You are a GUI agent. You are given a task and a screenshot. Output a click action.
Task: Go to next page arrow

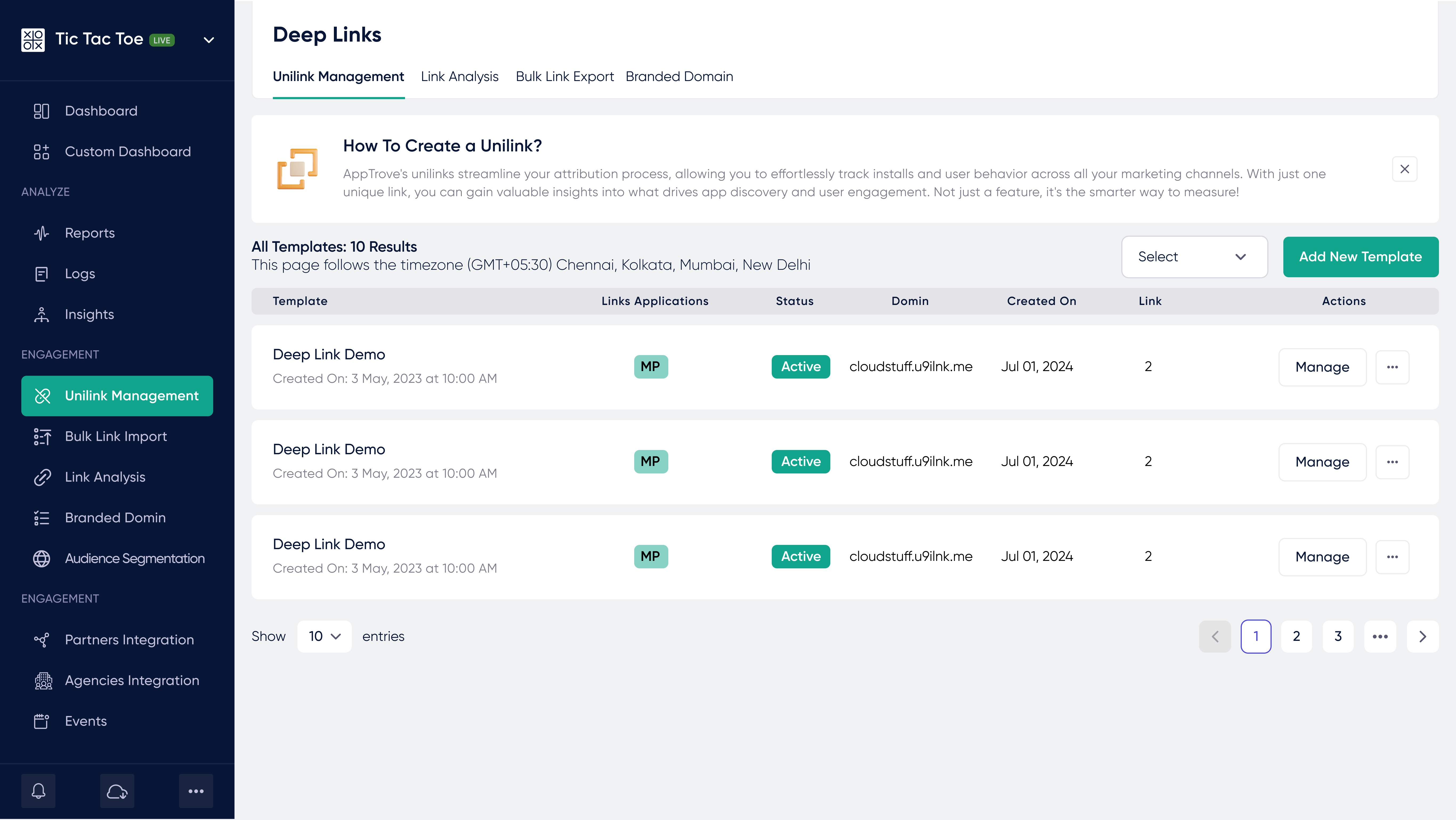tap(1423, 637)
